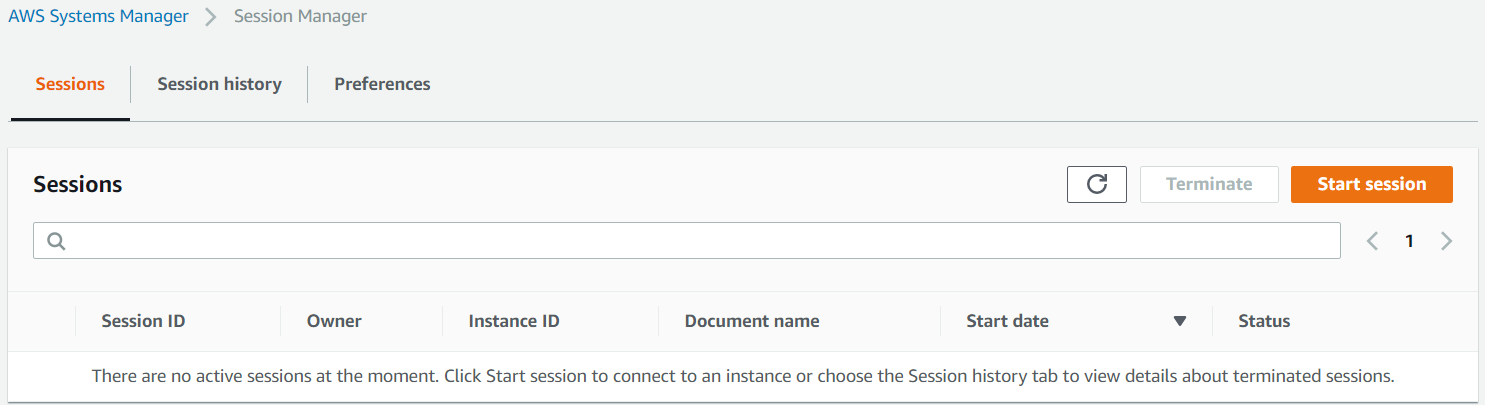Sort by the Status column header
This screenshot has width=1485, height=405.
(x=1264, y=321)
